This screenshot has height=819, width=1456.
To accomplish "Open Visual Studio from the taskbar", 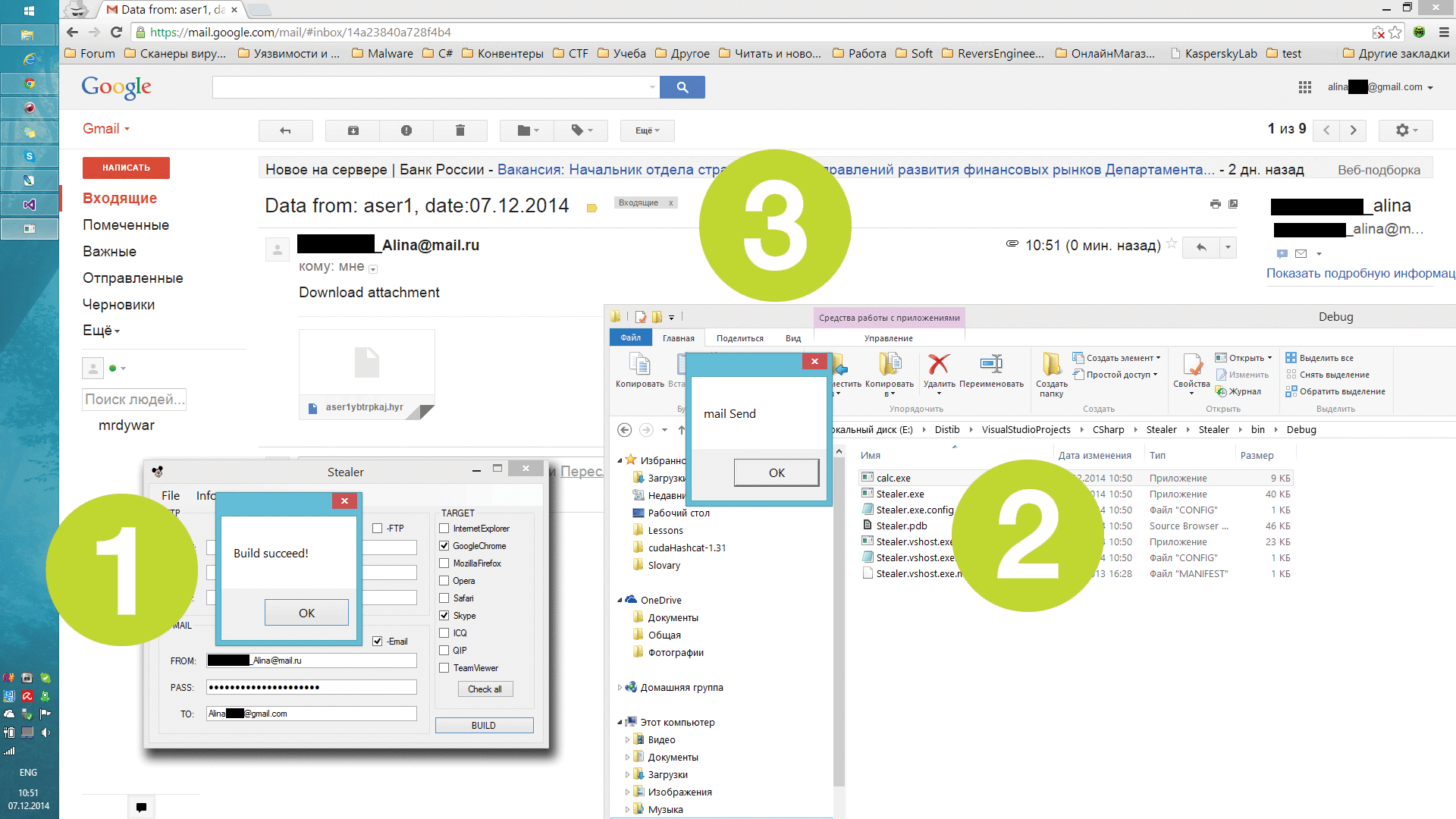I will click(29, 205).
